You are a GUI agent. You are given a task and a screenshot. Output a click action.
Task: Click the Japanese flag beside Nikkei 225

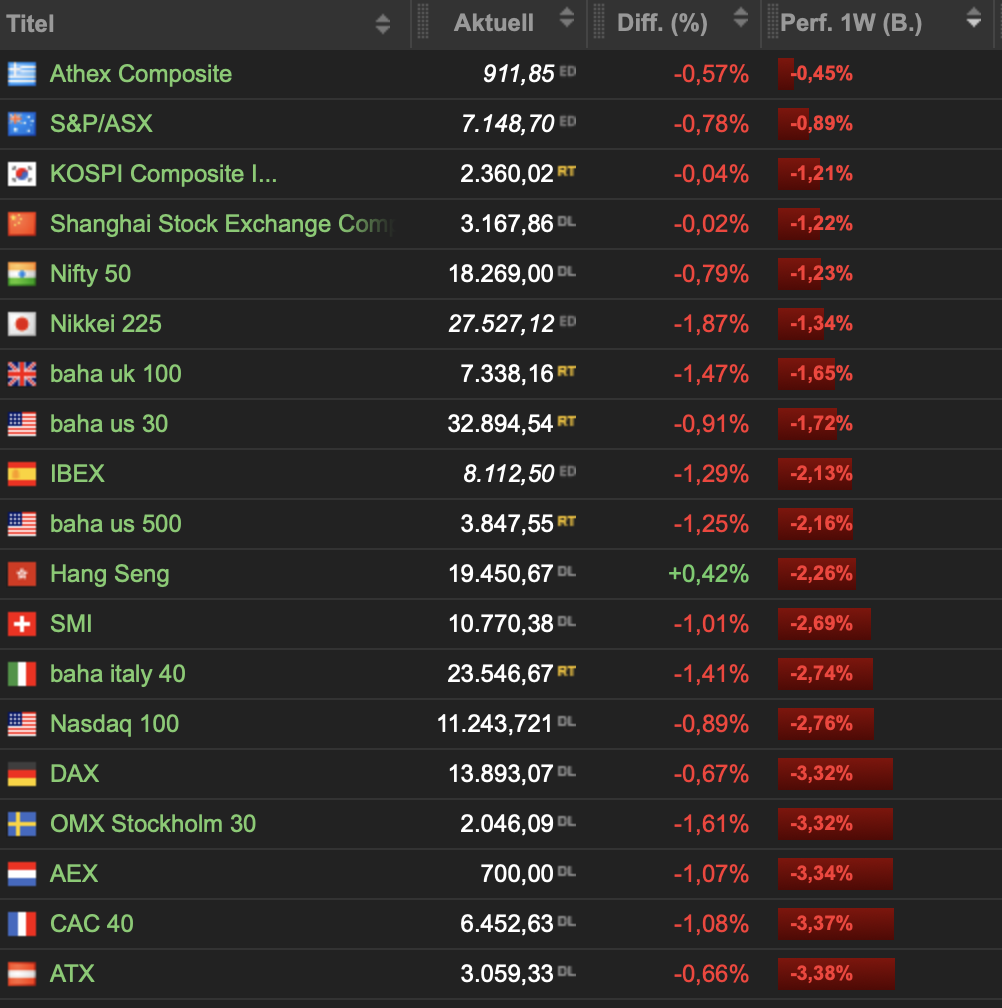pyautogui.click(x=22, y=324)
